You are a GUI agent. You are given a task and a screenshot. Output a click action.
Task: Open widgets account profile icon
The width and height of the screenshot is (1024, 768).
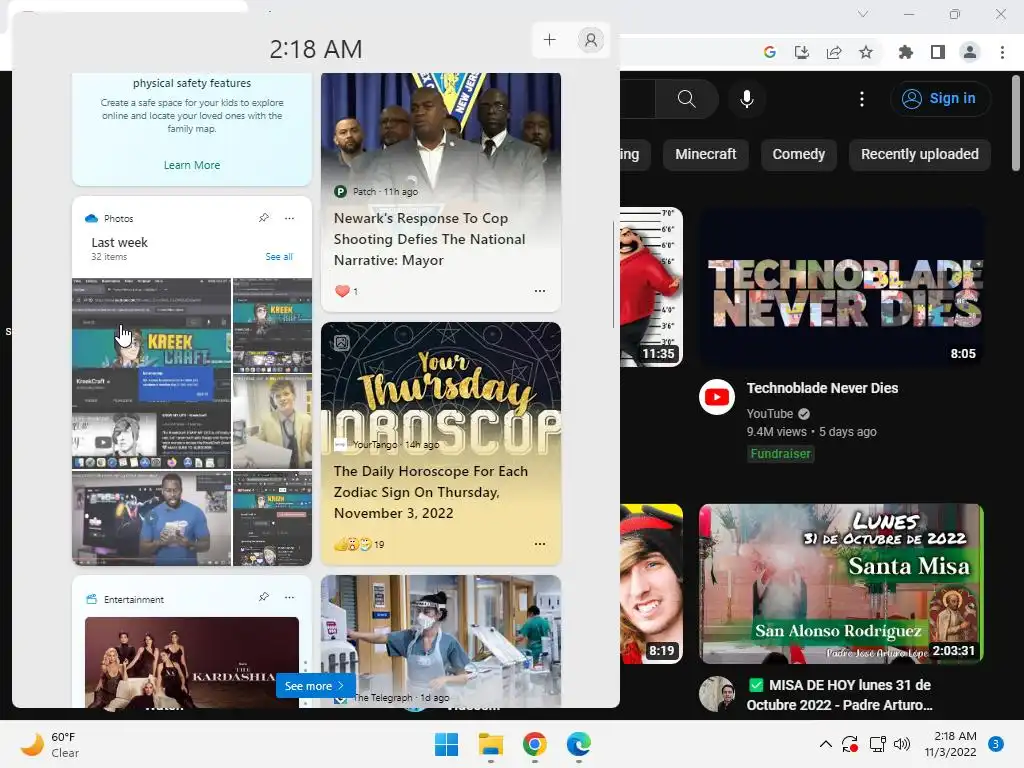click(x=590, y=40)
